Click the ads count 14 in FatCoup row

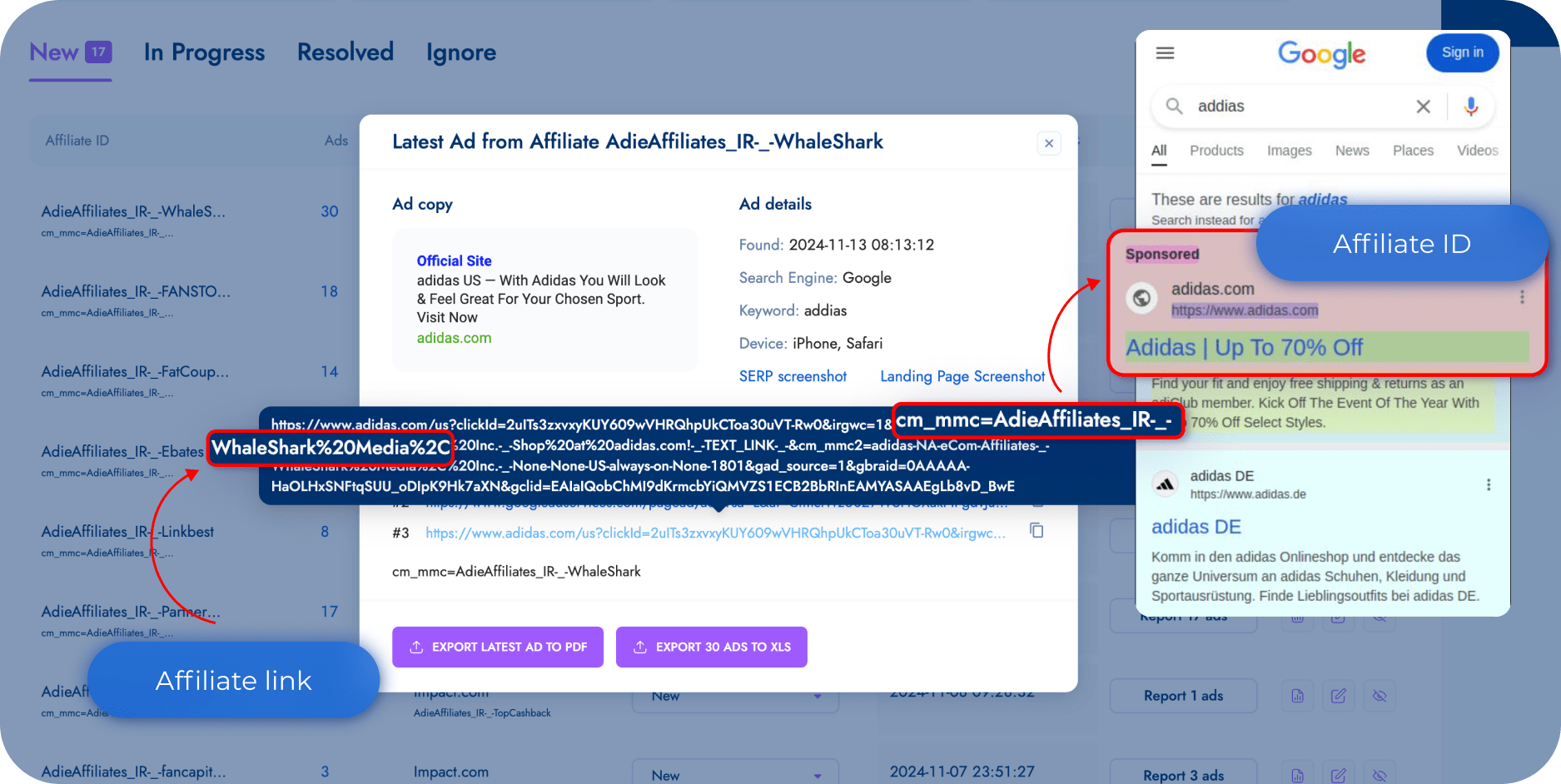click(330, 371)
